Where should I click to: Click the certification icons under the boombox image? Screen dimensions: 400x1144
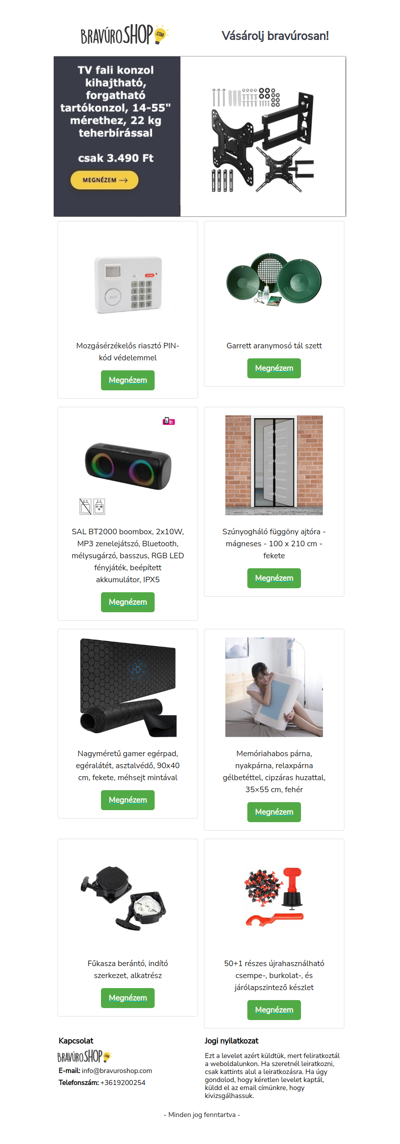(93, 505)
